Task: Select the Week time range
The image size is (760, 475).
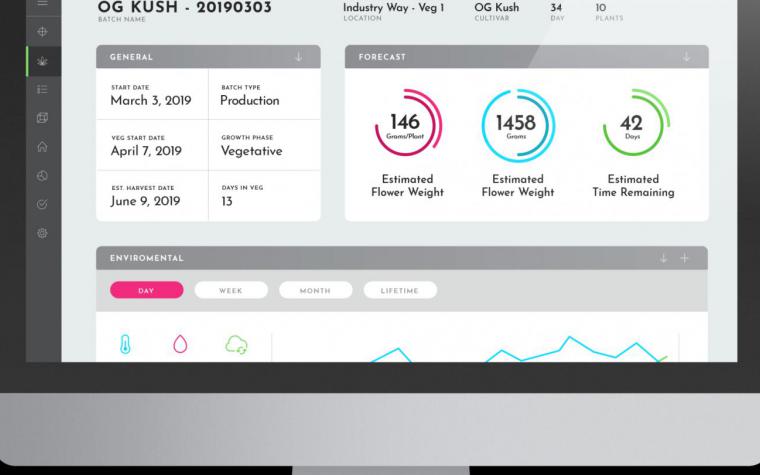Action: click(231, 290)
